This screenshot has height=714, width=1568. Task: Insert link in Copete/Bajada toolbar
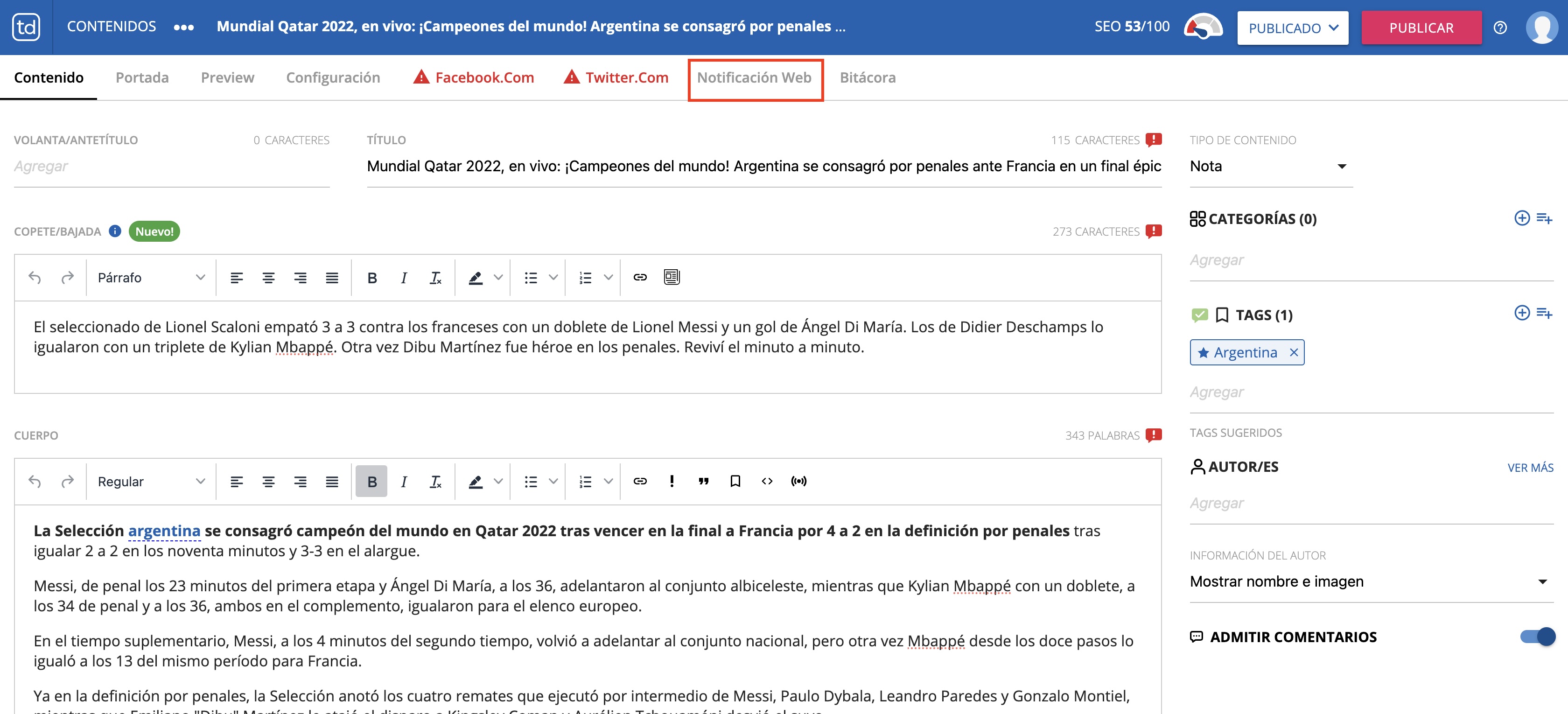pyautogui.click(x=640, y=278)
